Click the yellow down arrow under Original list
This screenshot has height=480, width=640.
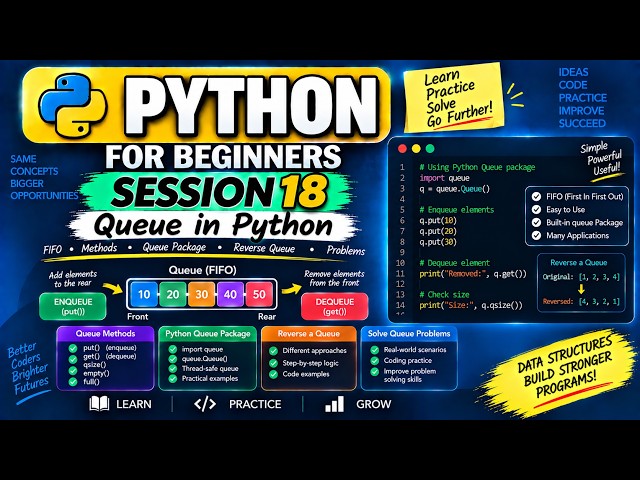581,289
